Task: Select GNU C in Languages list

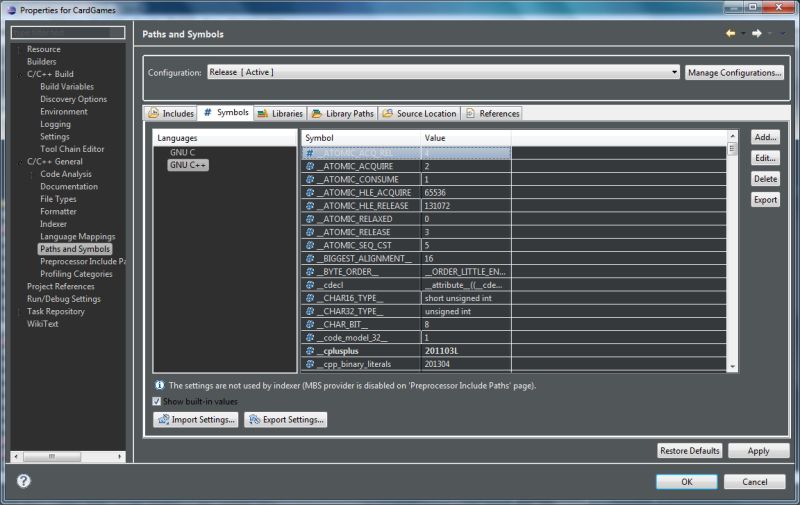Action: coord(182,152)
